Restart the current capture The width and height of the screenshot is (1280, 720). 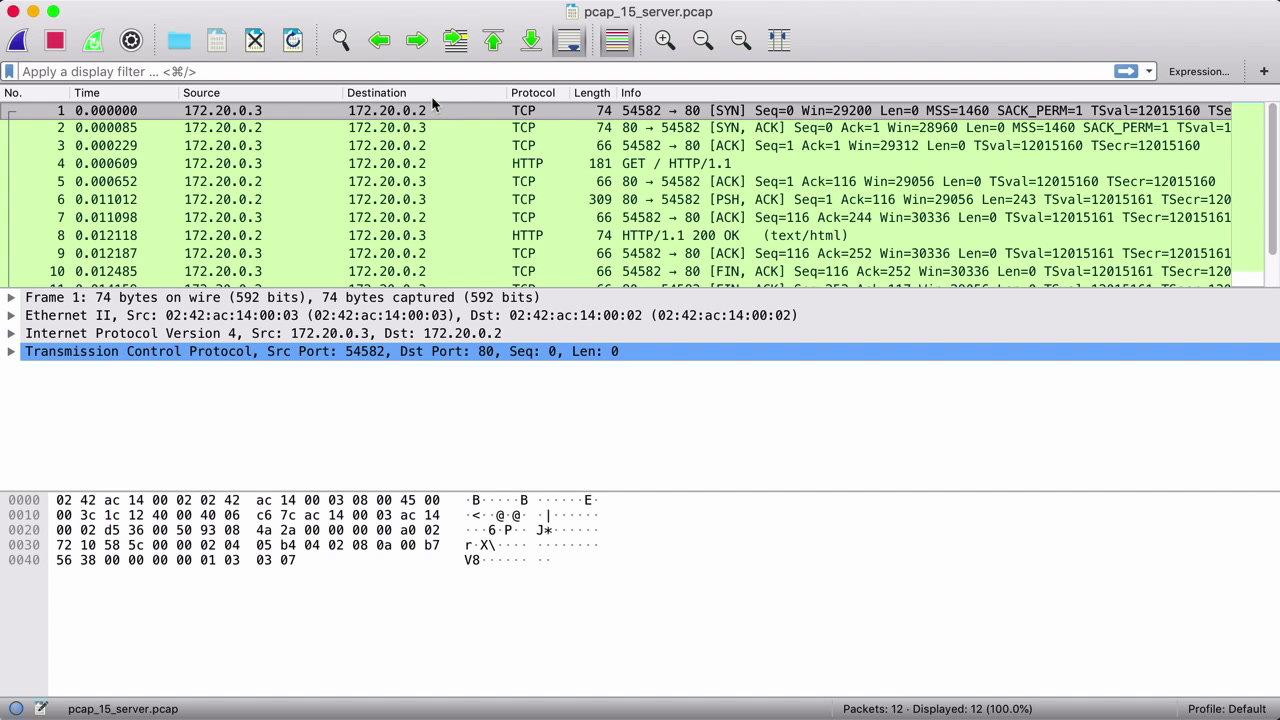point(93,40)
